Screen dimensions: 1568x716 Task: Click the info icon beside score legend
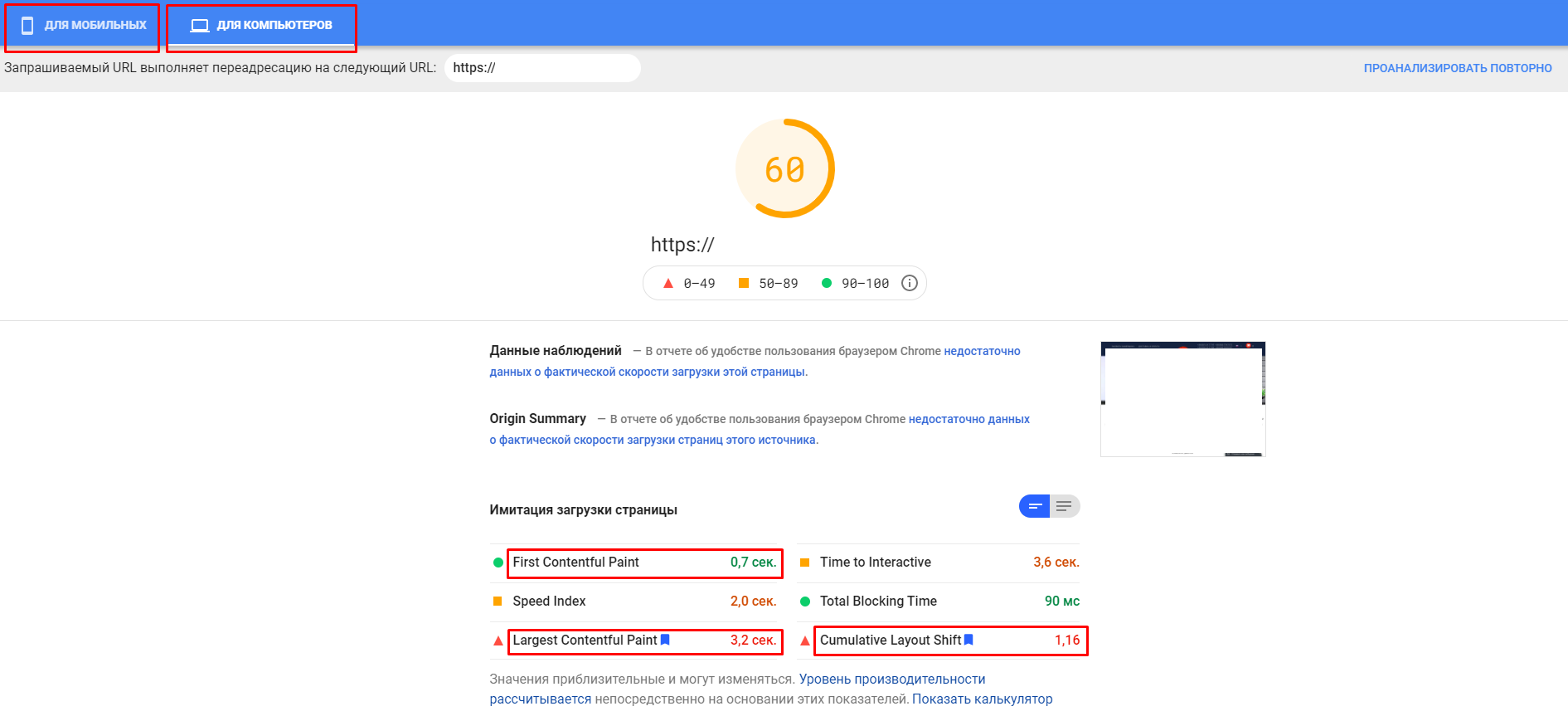coord(909,283)
